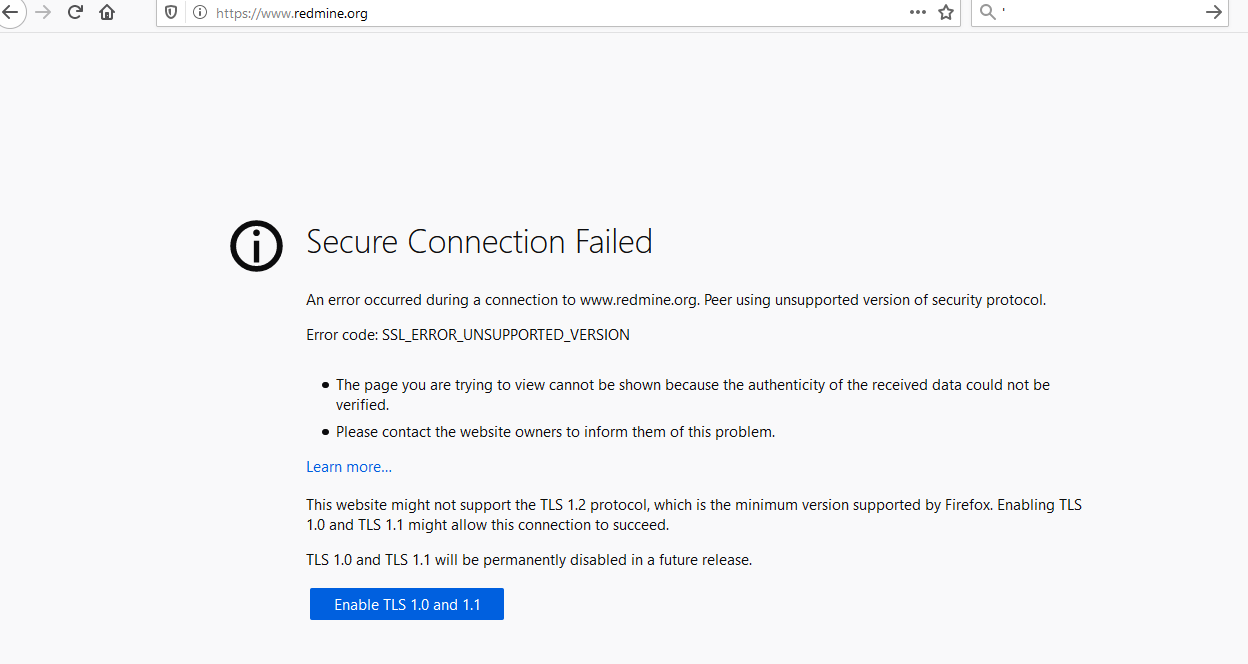Image resolution: width=1248 pixels, height=664 pixels.
Task: Show site information via info icon
Action: [199, 13]
